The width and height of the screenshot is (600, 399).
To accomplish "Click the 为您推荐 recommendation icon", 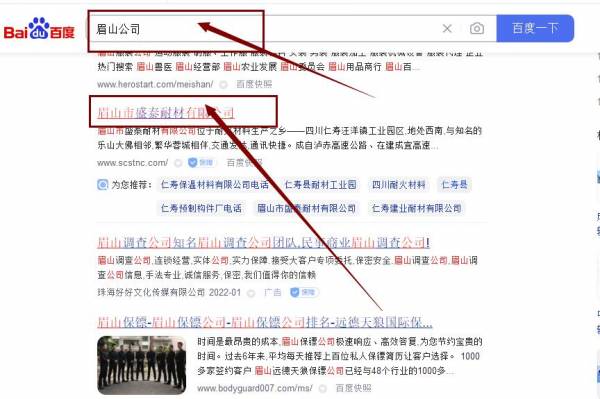I will [x=103, y=185].
